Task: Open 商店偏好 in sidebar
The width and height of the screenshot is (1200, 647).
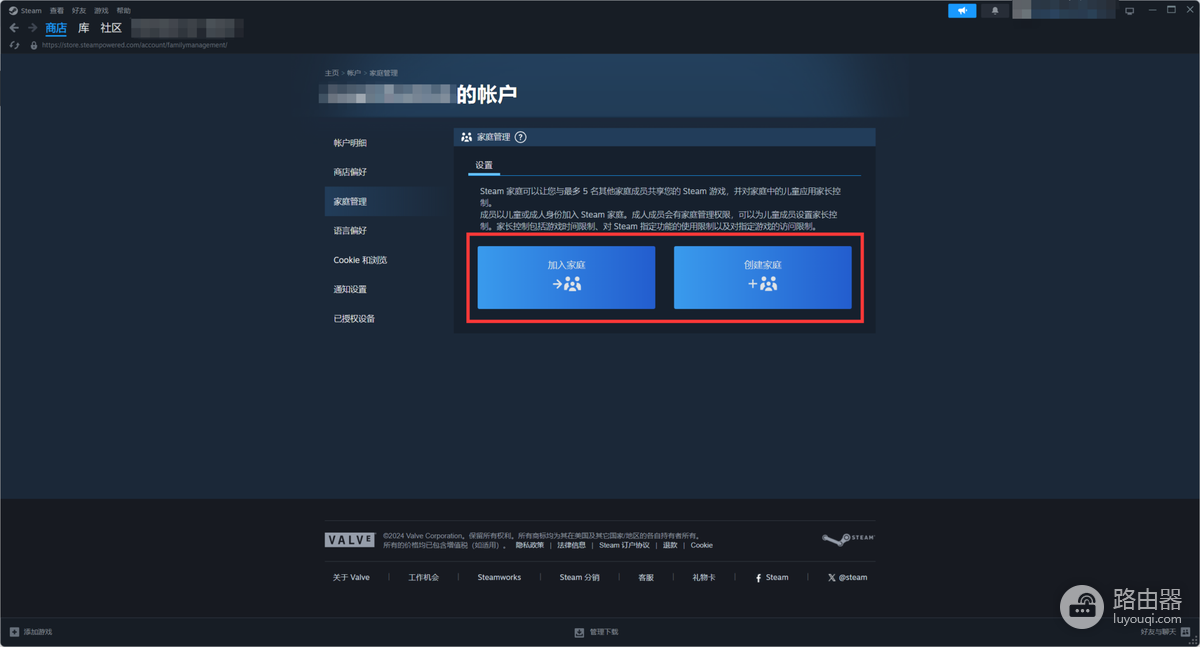Action: point(350,172)
